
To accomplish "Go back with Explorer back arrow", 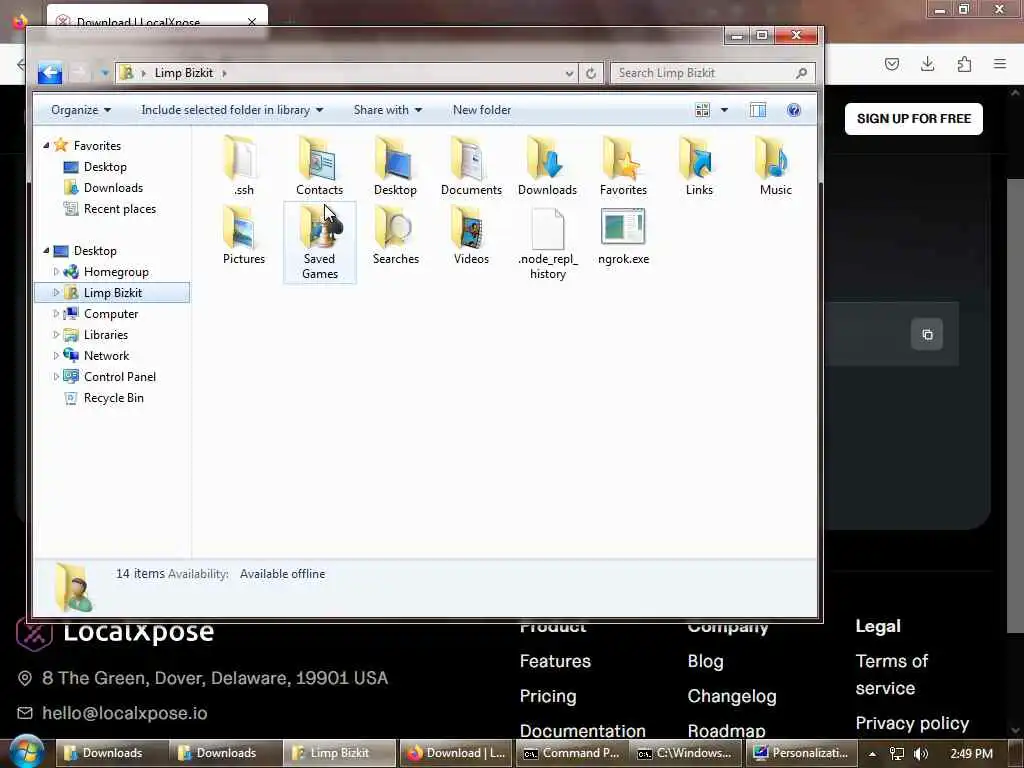I will coord(50,72).
